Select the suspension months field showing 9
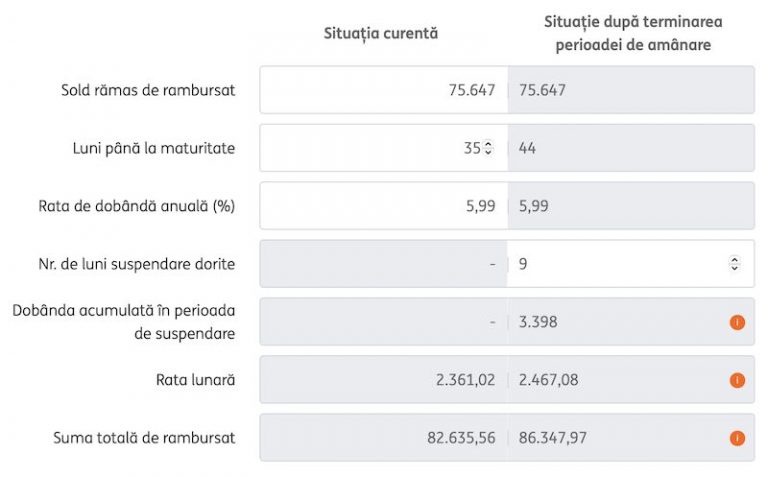 tap(631, 264)
